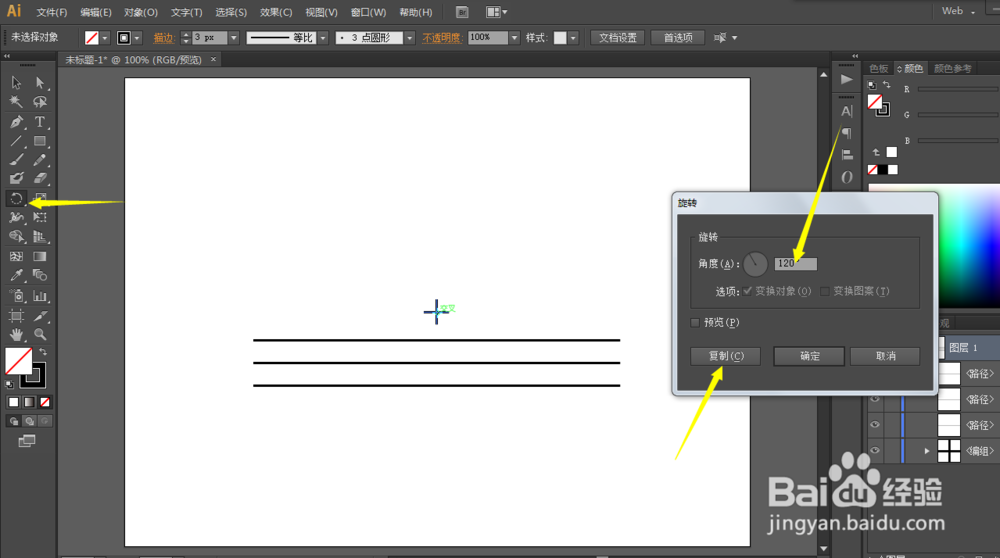Open the OpenType panel icon

(x=846, y=177)
